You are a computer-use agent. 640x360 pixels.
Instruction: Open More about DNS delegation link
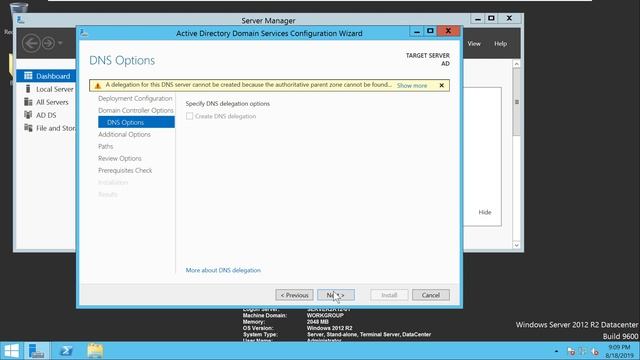tap(223, 270)
